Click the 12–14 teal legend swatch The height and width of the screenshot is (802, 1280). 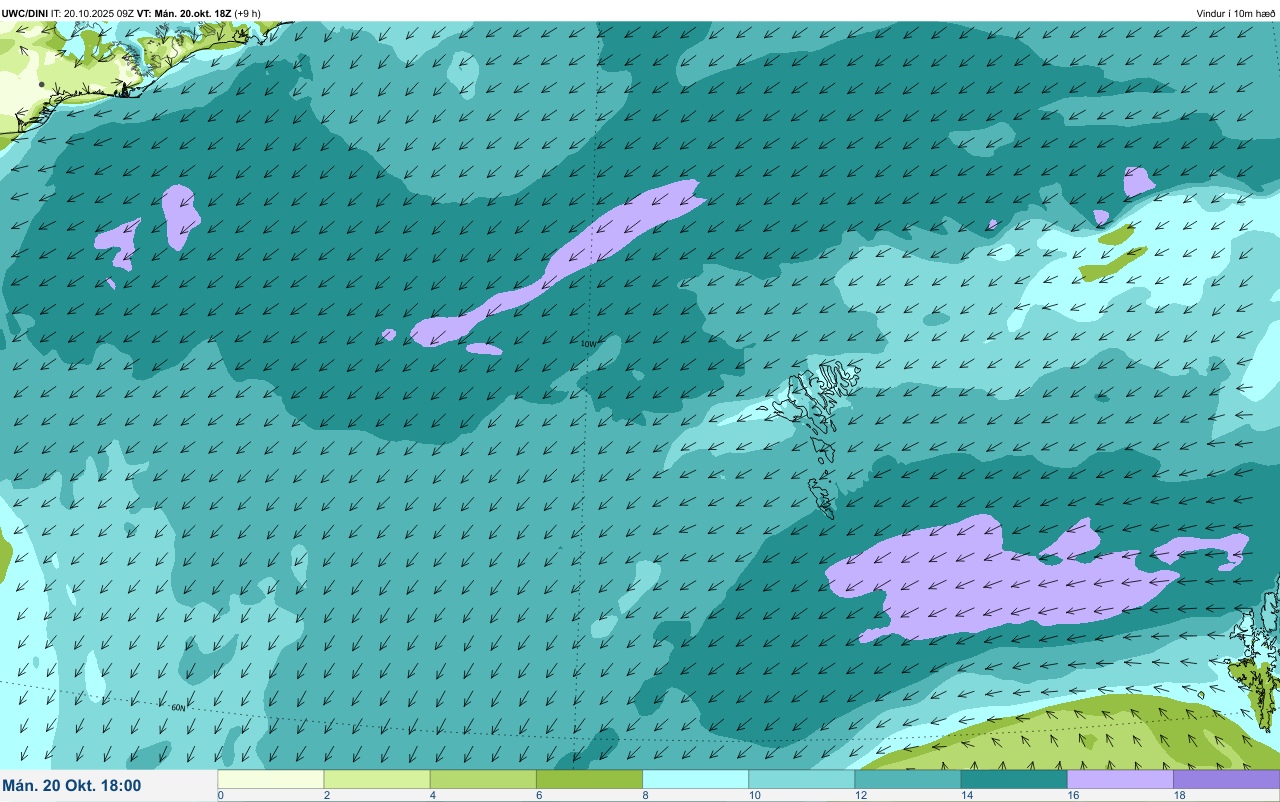[907, 779]
